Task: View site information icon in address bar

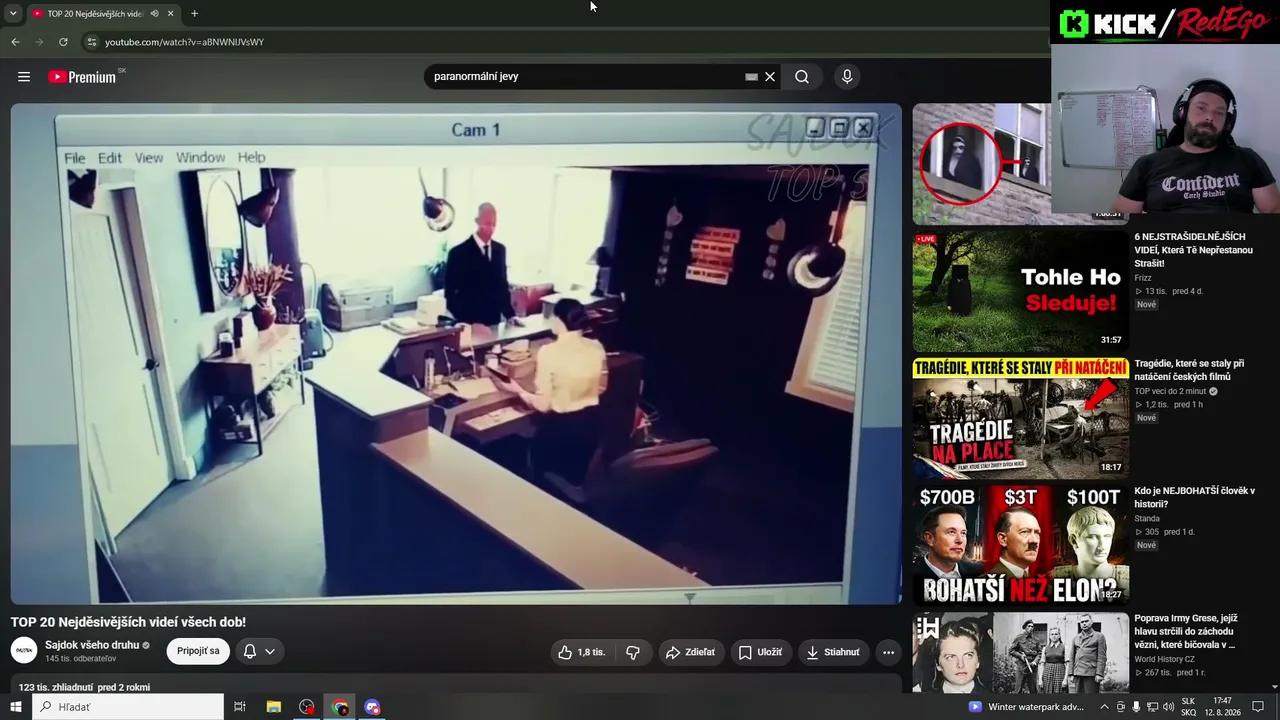Action: point(91,42)
